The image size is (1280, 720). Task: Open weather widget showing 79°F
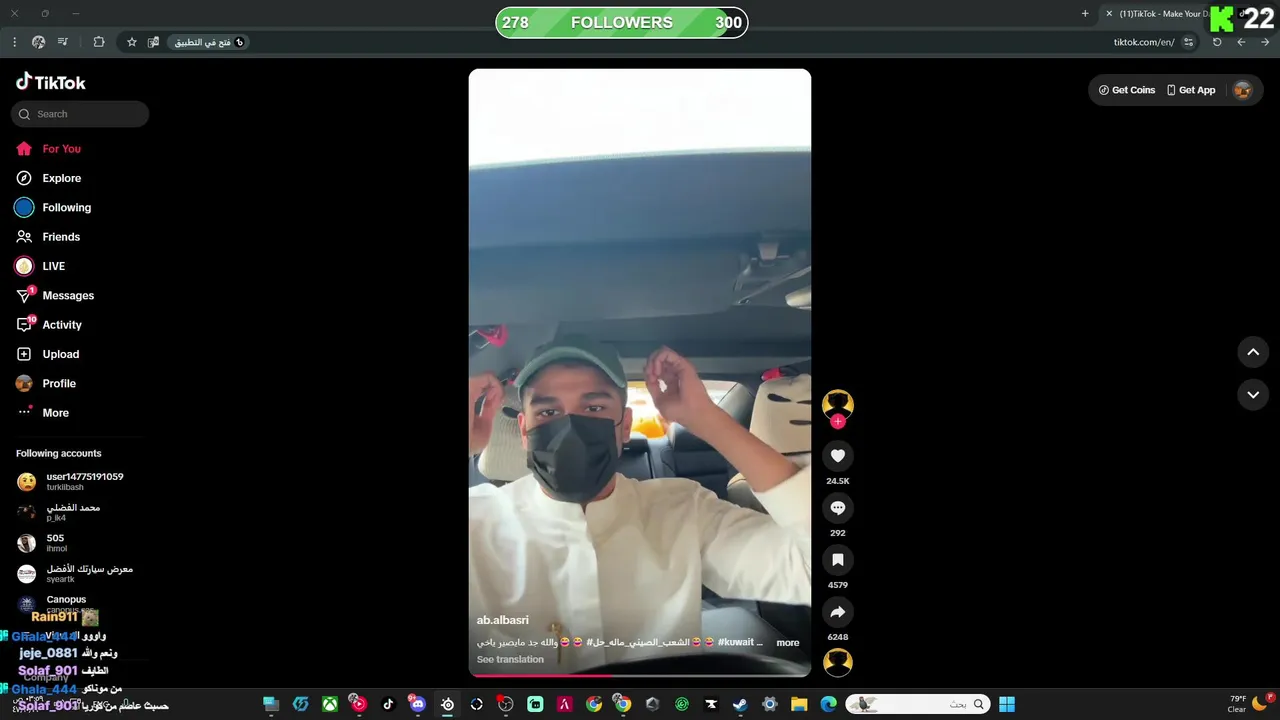coord(1246,704)
